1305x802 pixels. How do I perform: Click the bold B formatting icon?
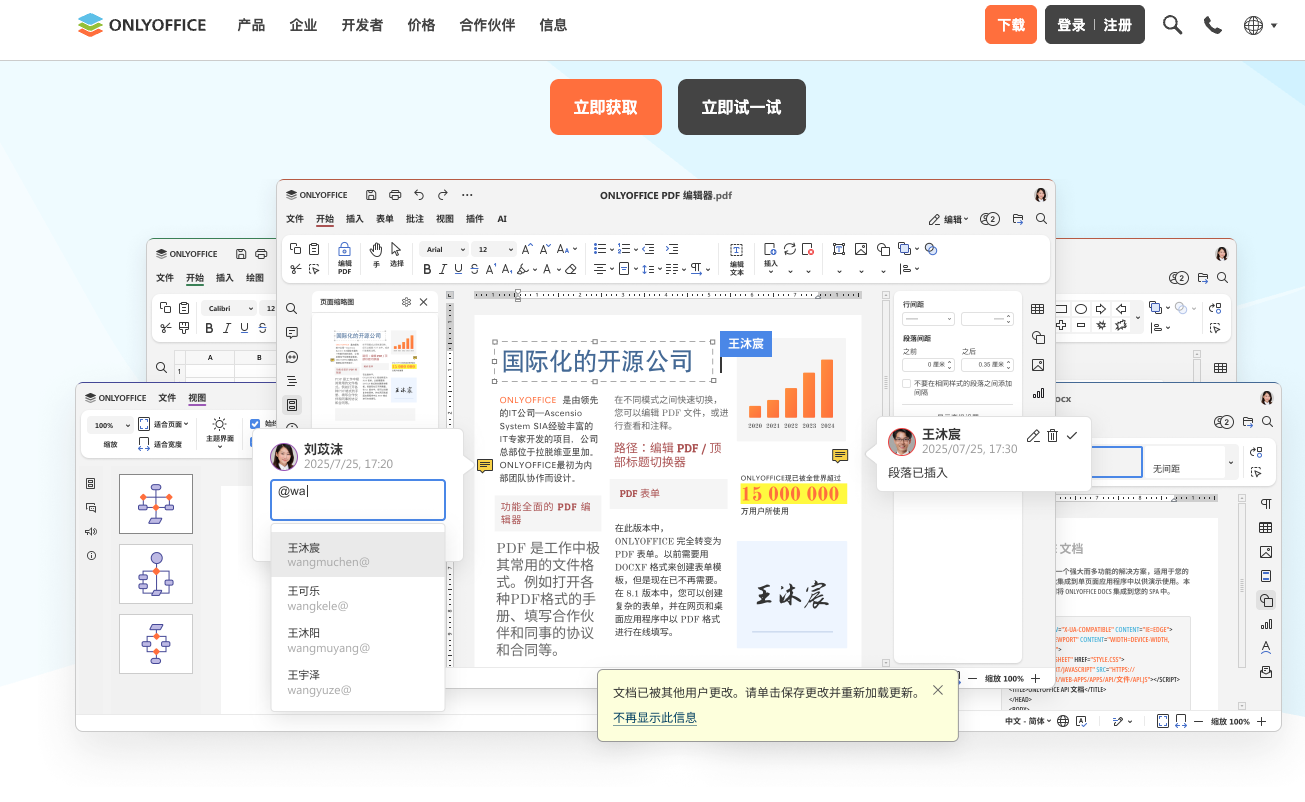pos(427,269)
